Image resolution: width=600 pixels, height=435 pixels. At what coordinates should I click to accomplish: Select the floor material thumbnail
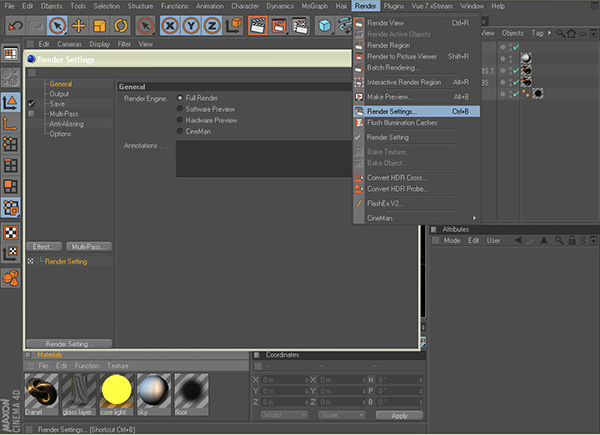pyautogui.click(x=191, y=394)
